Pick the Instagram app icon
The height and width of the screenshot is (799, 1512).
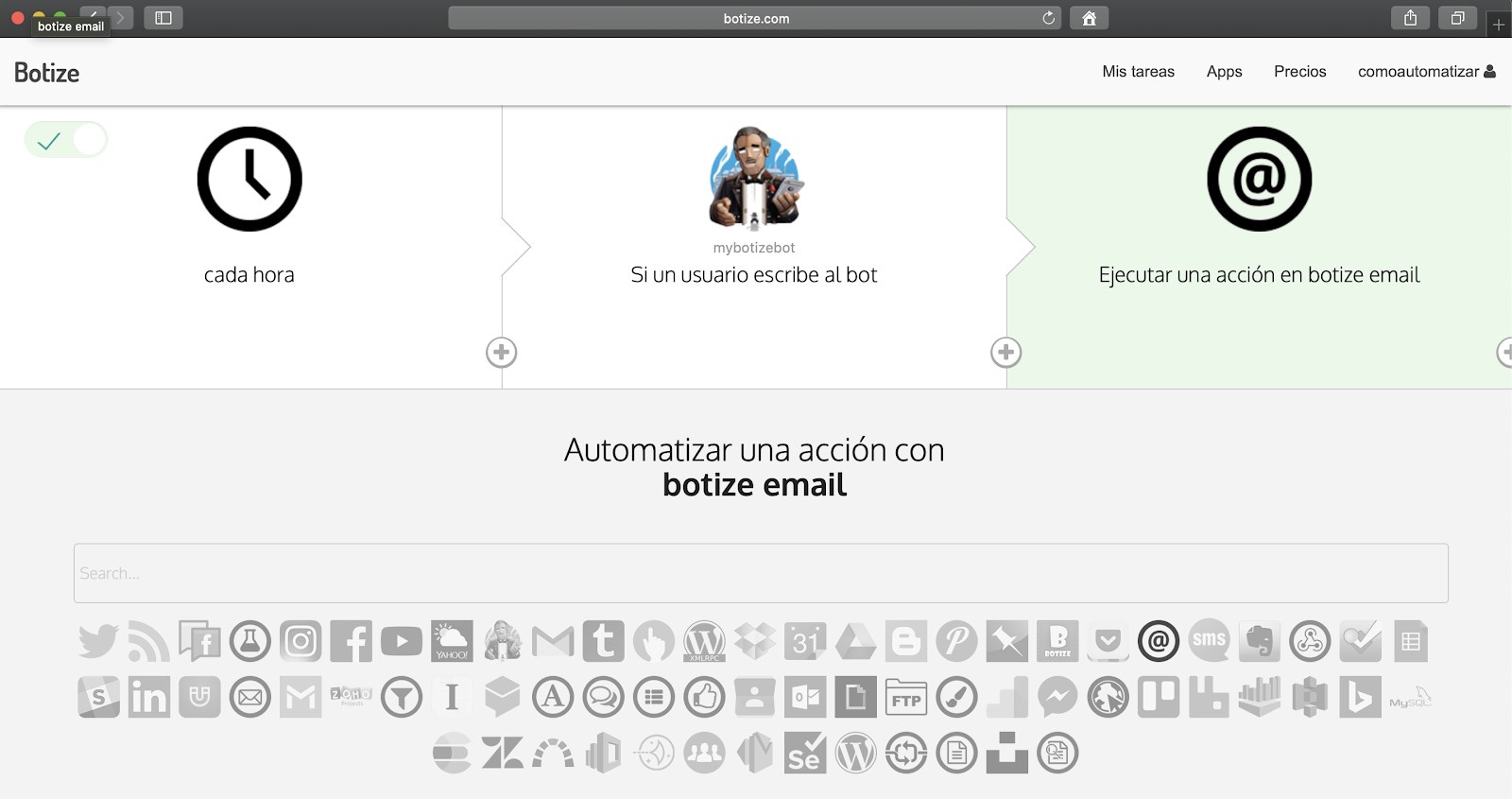pyautogui.click(x=301, y=641)
